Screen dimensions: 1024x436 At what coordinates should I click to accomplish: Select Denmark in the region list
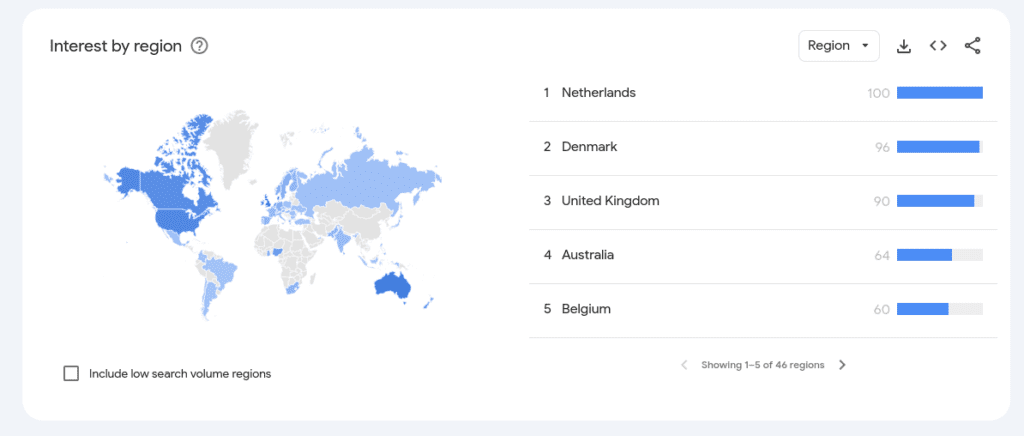tap(589, 147)
